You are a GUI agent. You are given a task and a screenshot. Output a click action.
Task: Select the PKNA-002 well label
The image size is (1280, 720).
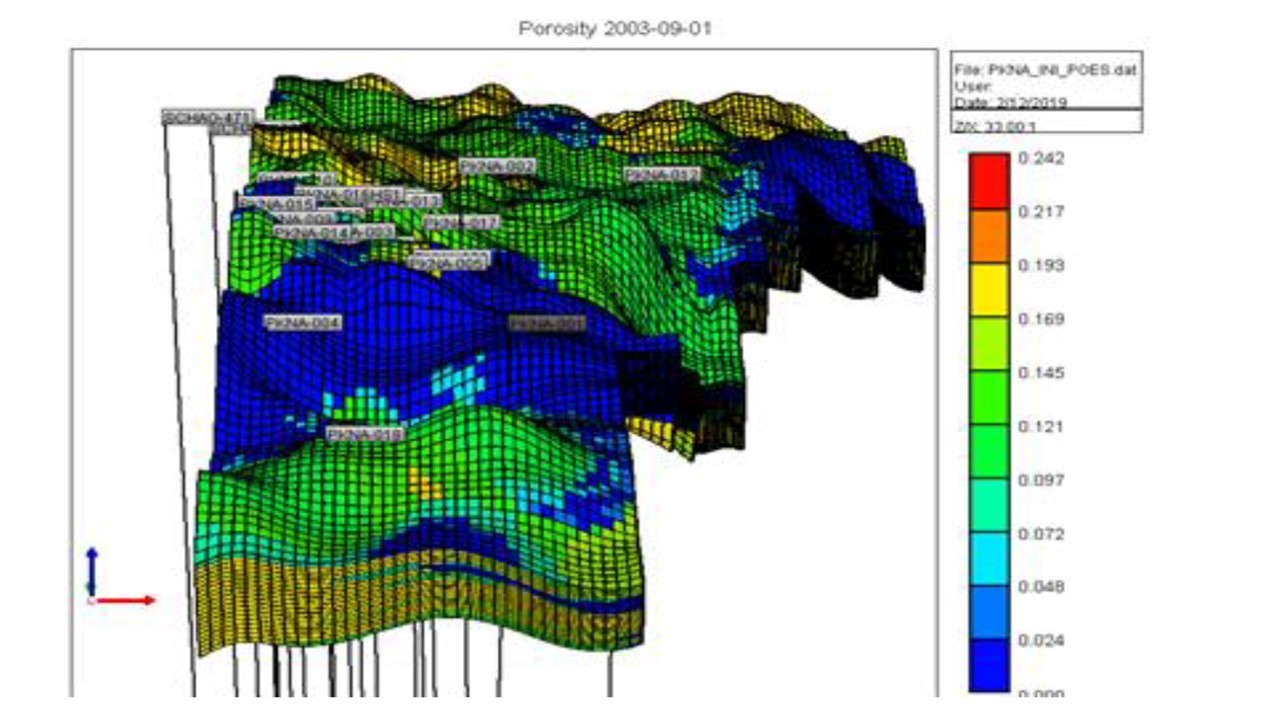(497, 165)
